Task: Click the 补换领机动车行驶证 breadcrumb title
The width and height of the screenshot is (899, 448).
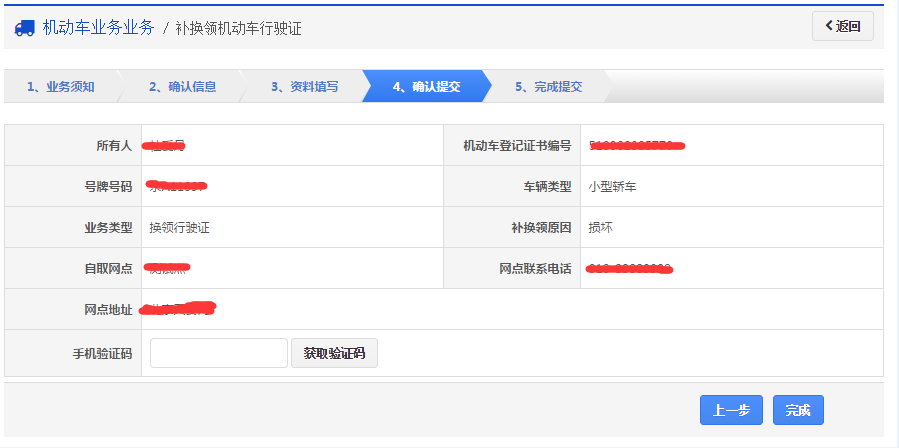Action: 238,28
